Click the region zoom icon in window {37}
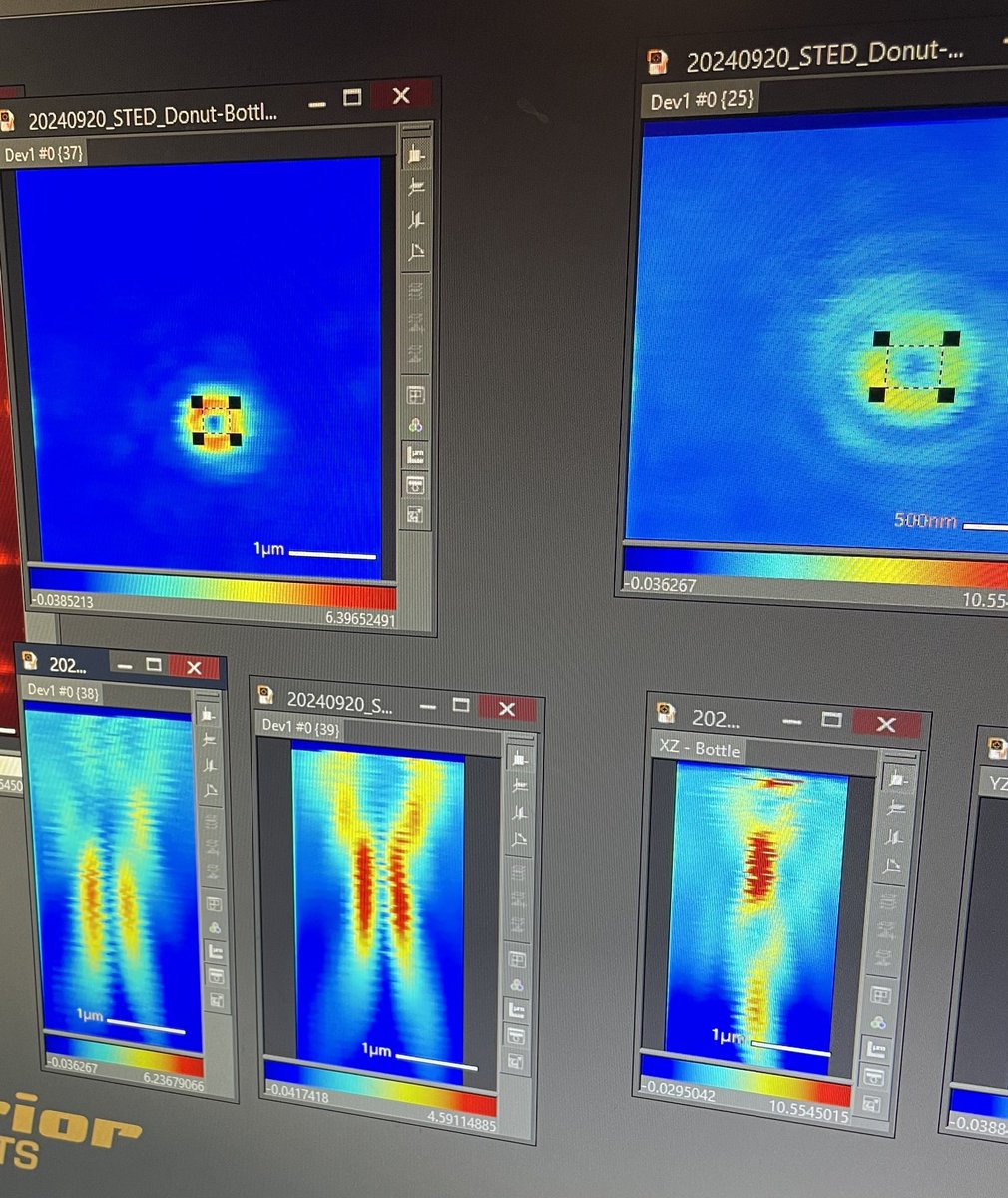1008x1198 pixels. click(x=416, y=515)
